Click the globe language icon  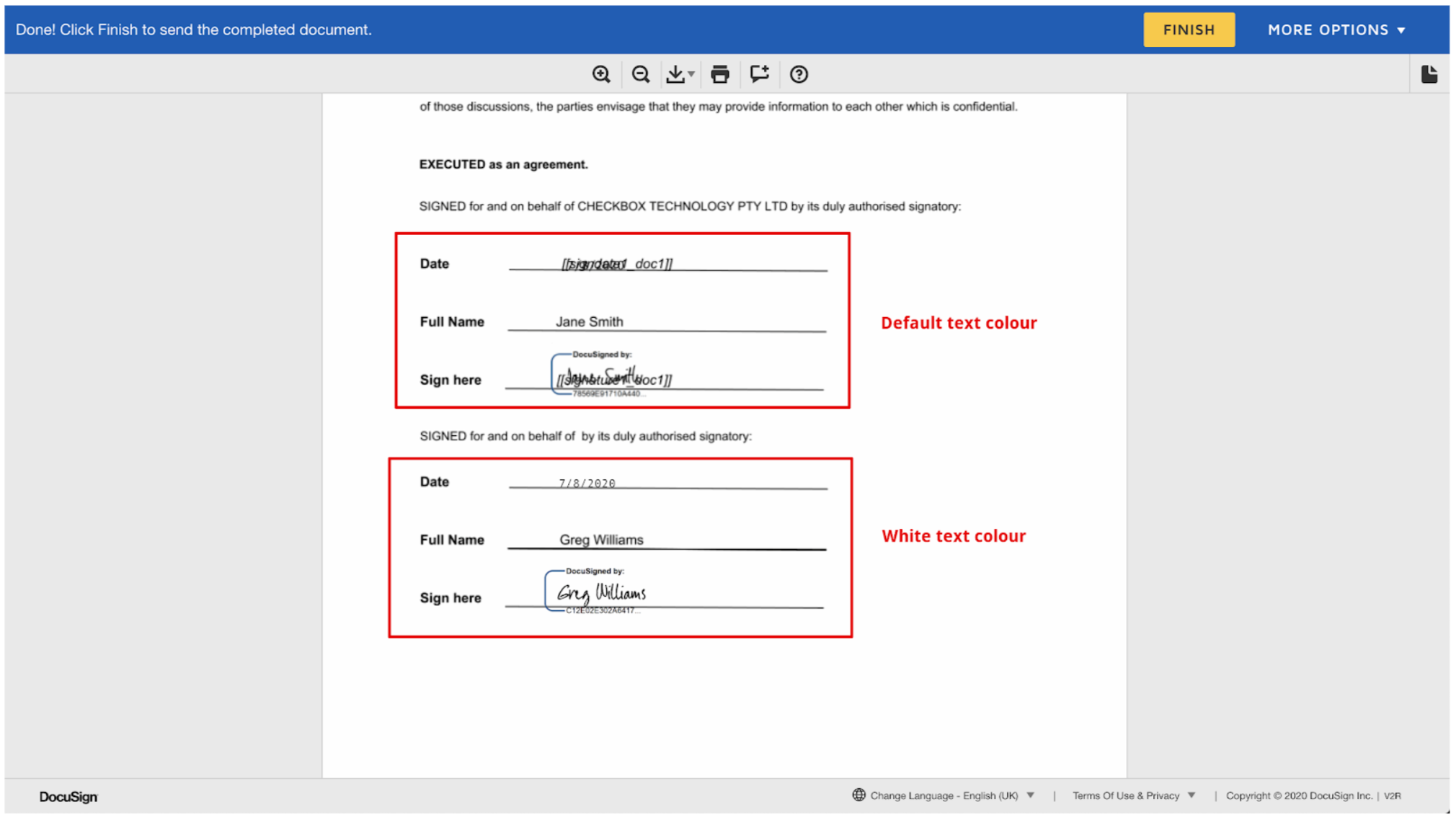coord(858,795)
